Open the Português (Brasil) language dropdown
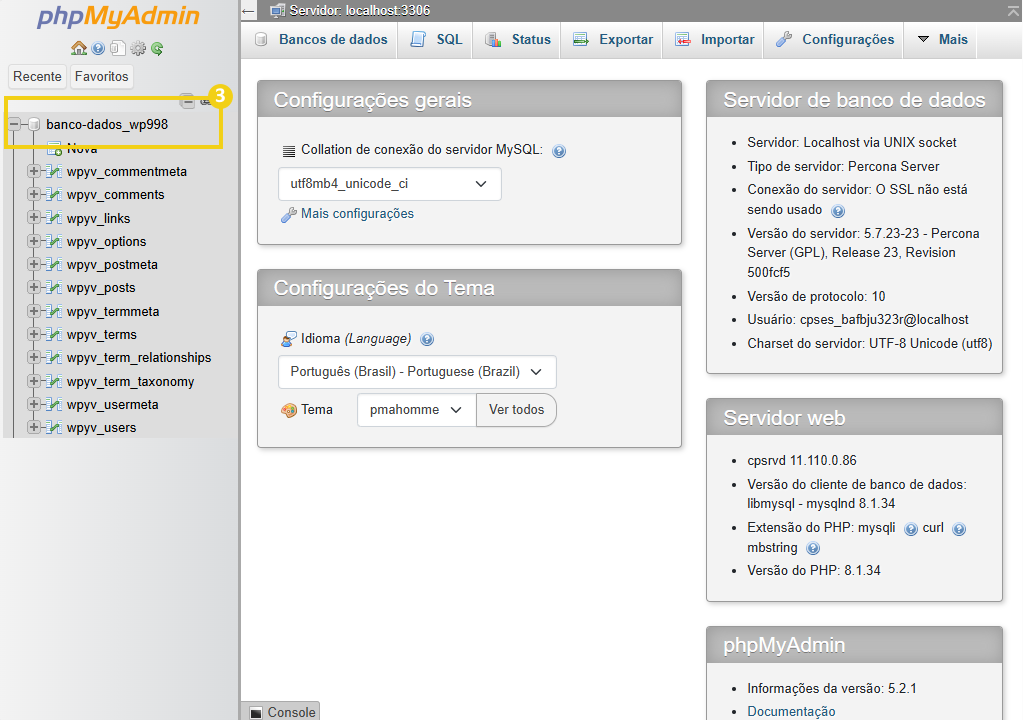 click(417, 371)
